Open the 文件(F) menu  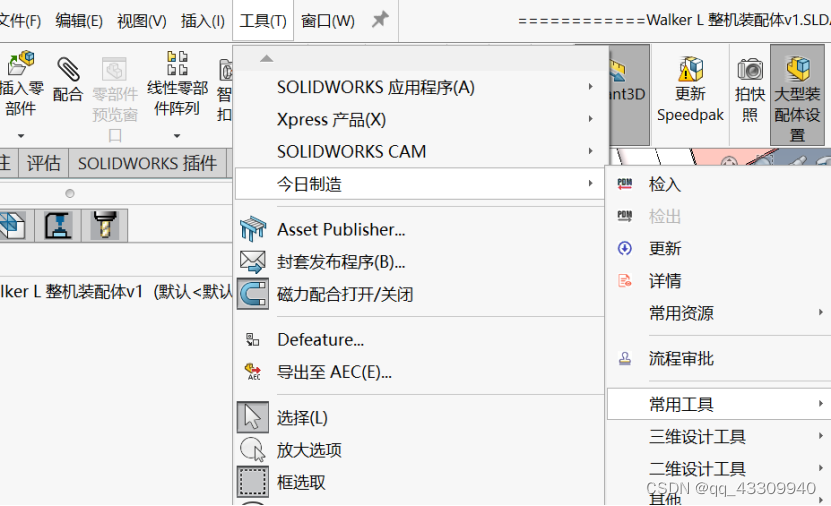tap(20, 21)
